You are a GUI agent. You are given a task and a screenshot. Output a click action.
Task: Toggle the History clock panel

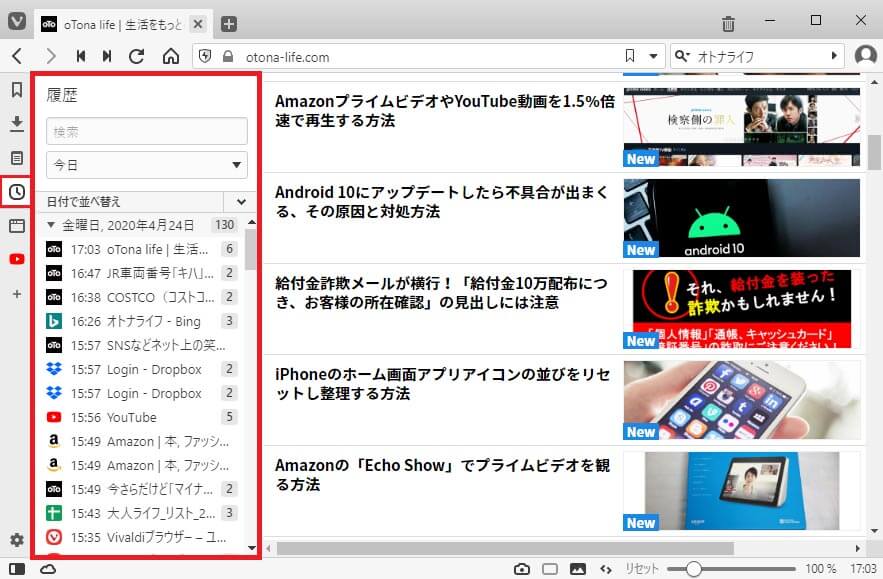(x=17, y=191)
